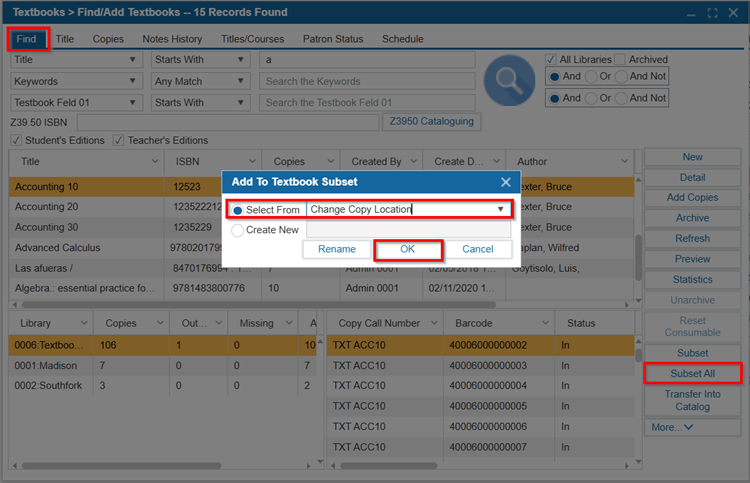Click the Subset button

[692, 353]
